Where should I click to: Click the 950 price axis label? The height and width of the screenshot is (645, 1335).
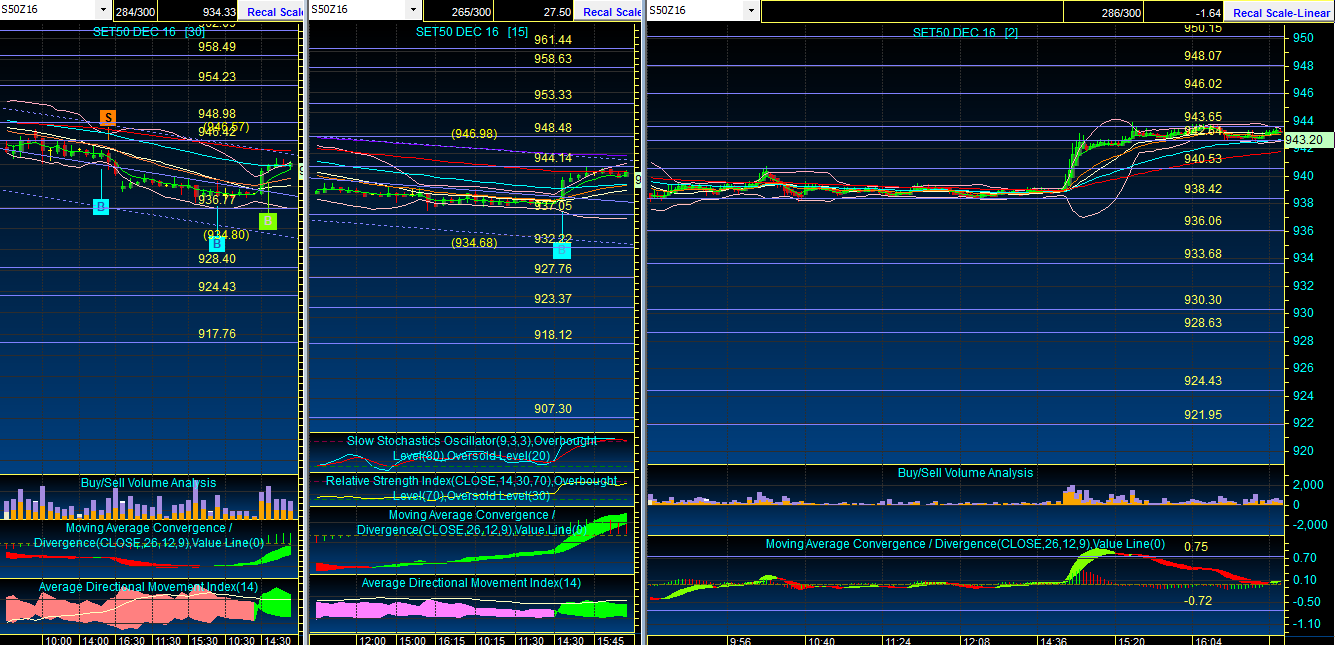point(1304,38)
